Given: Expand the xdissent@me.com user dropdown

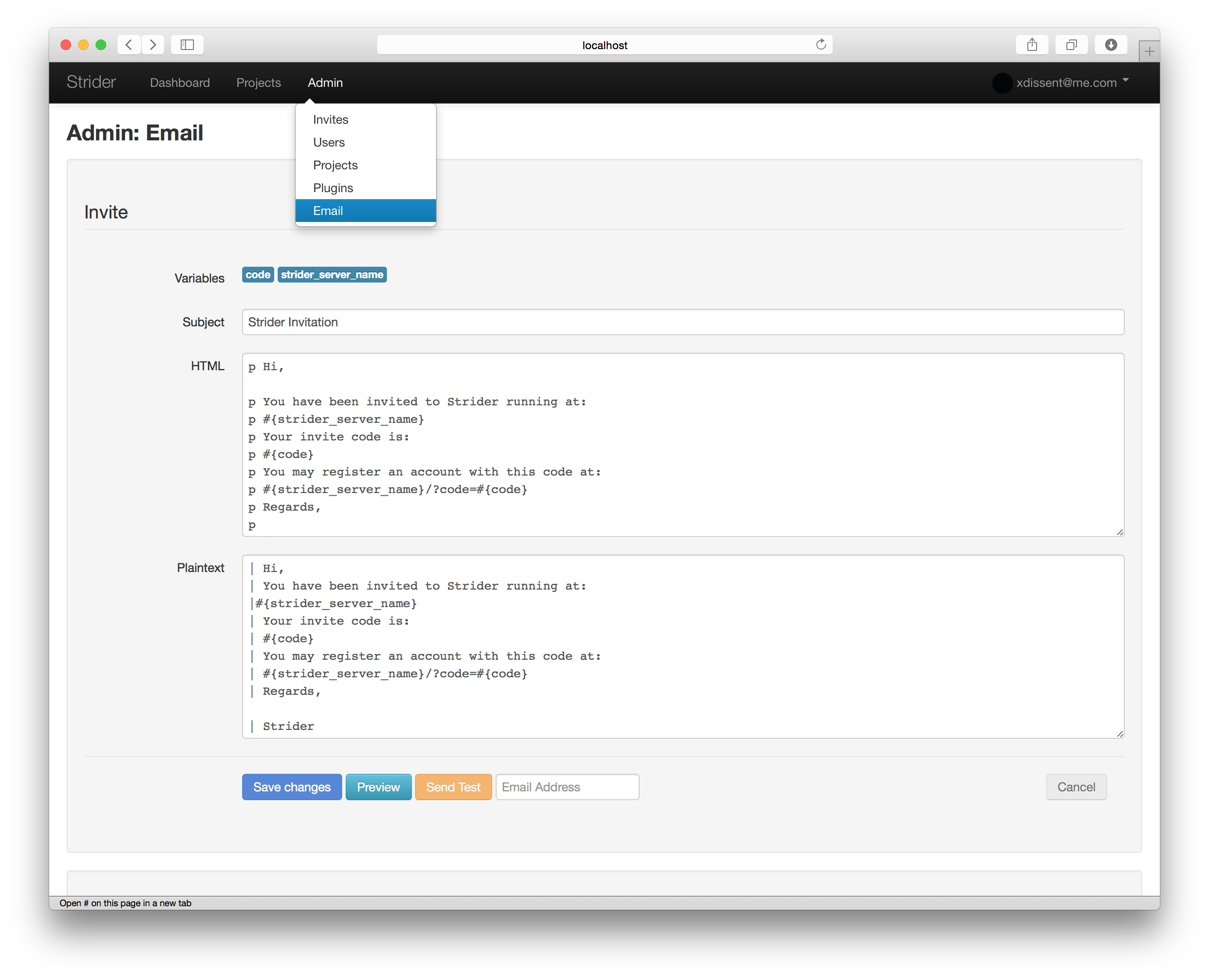Looking at the screenshot, I should (x=1067, y=82).
